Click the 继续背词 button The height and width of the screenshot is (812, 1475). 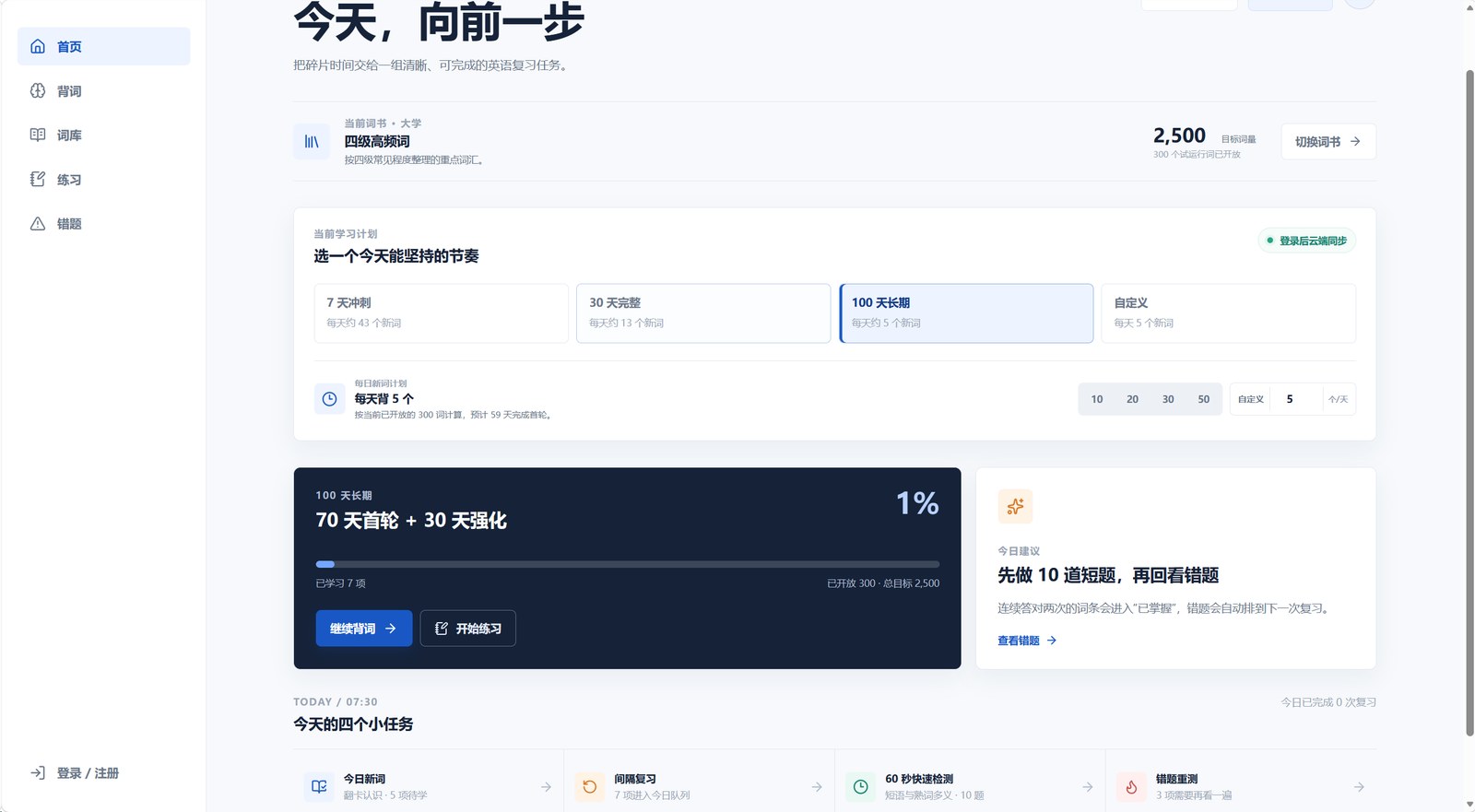point(364,629)
